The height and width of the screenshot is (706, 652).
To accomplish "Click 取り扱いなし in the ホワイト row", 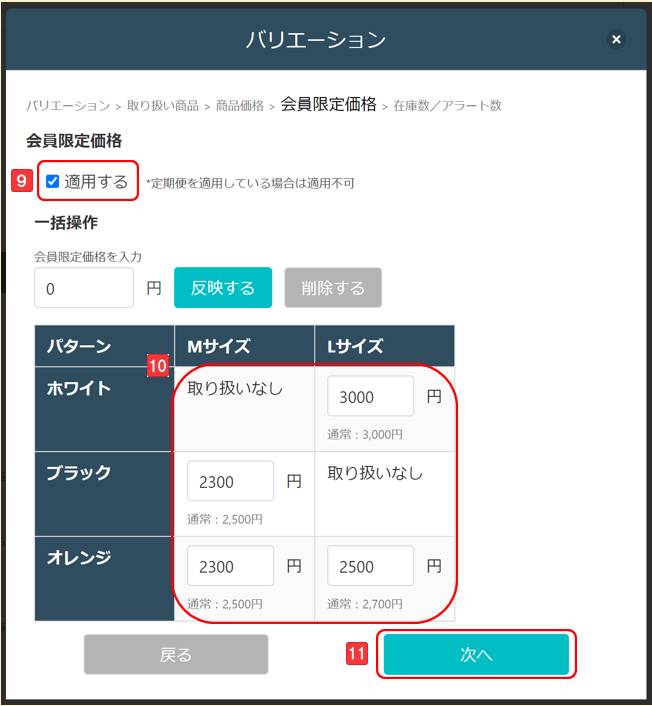I will pyautogui.click(x=235, y=389).
